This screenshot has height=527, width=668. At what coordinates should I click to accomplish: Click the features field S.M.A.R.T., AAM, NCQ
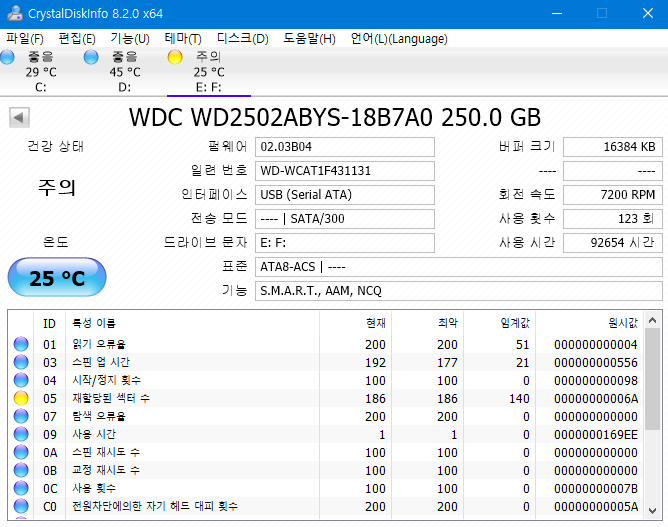pos(459,291)
